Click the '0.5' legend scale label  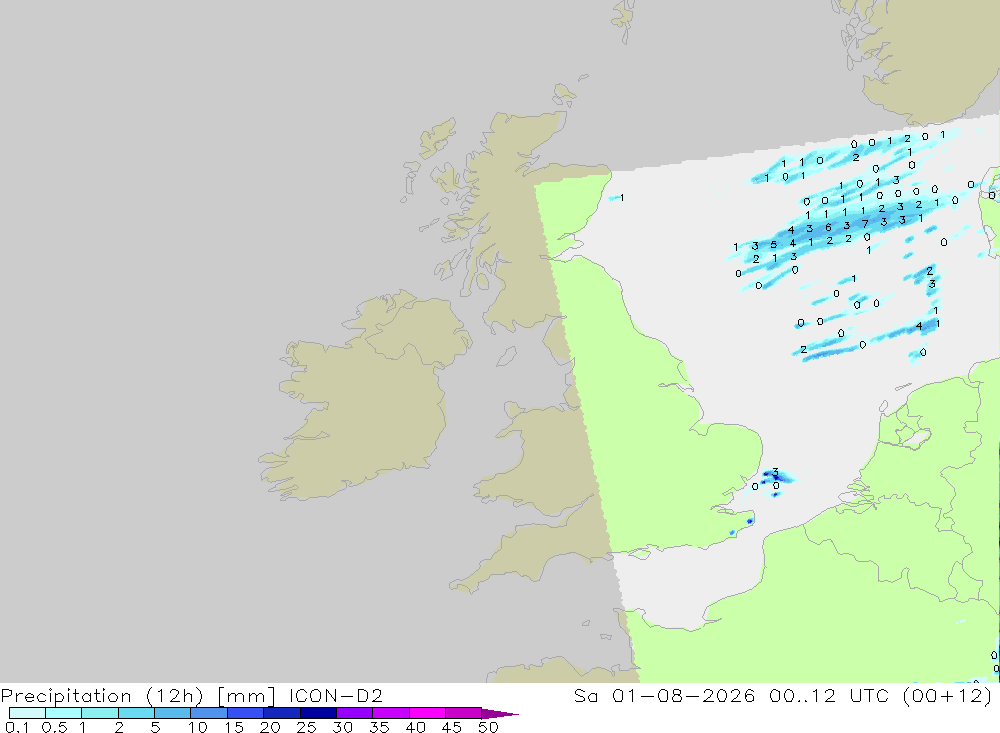click(x=54, y=727)
